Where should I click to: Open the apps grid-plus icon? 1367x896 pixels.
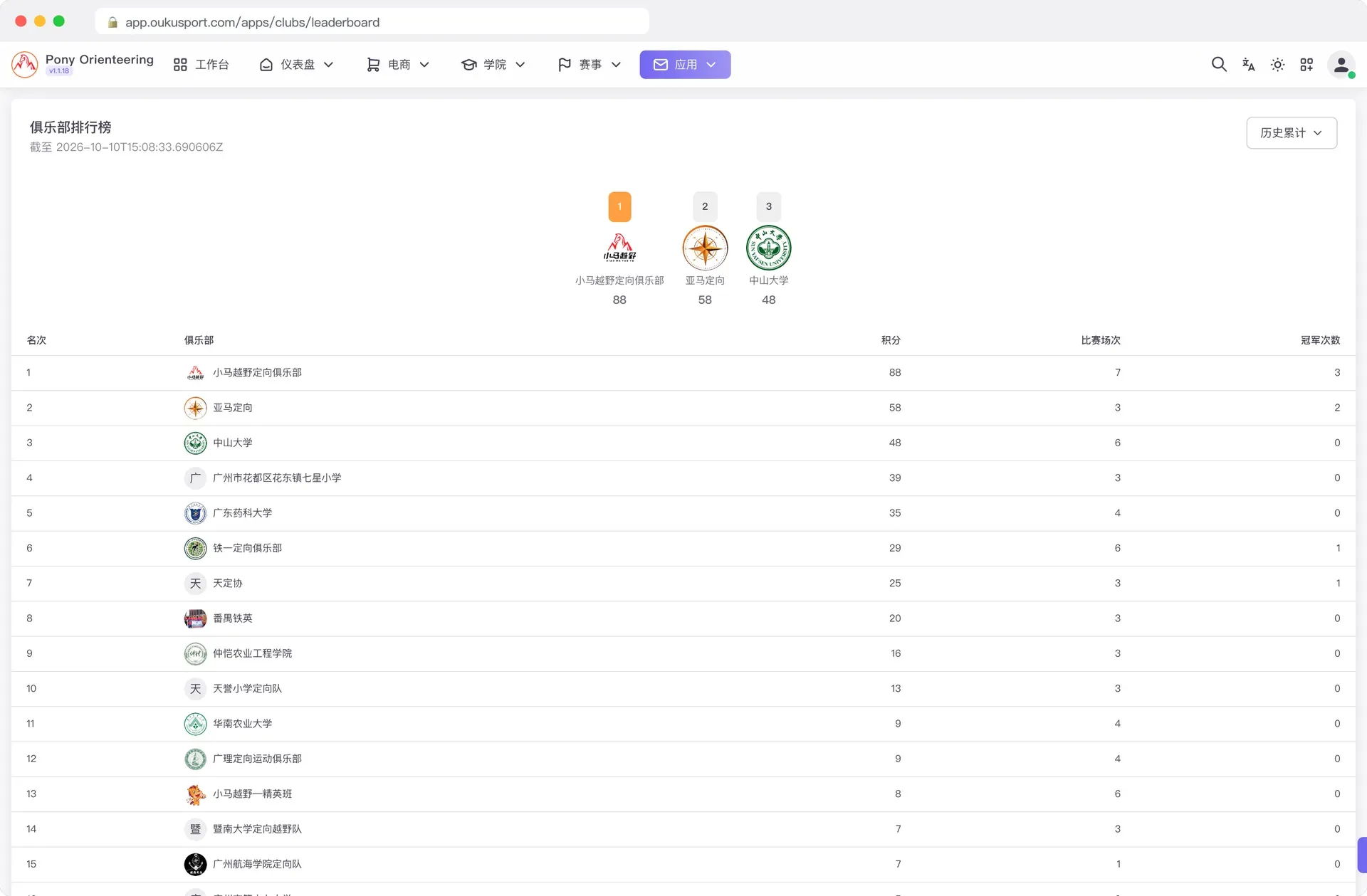[x=1306, y=65]
